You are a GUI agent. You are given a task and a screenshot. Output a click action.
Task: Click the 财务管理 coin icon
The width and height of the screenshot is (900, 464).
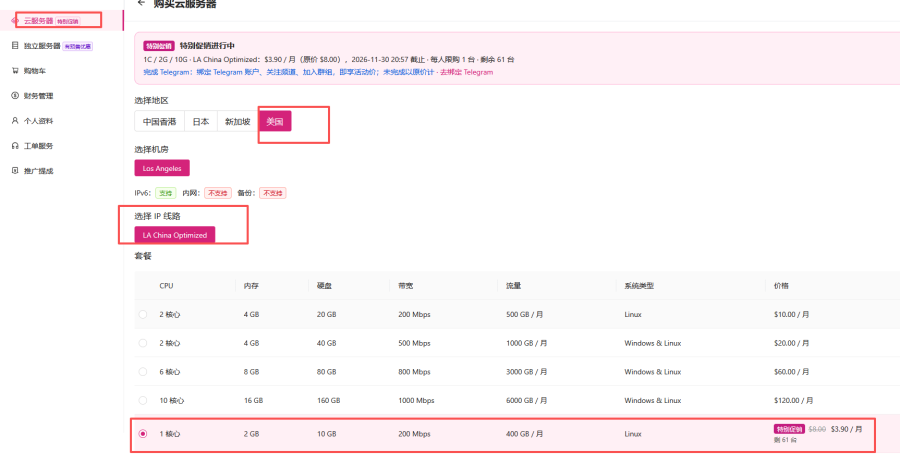coord(15,96)
